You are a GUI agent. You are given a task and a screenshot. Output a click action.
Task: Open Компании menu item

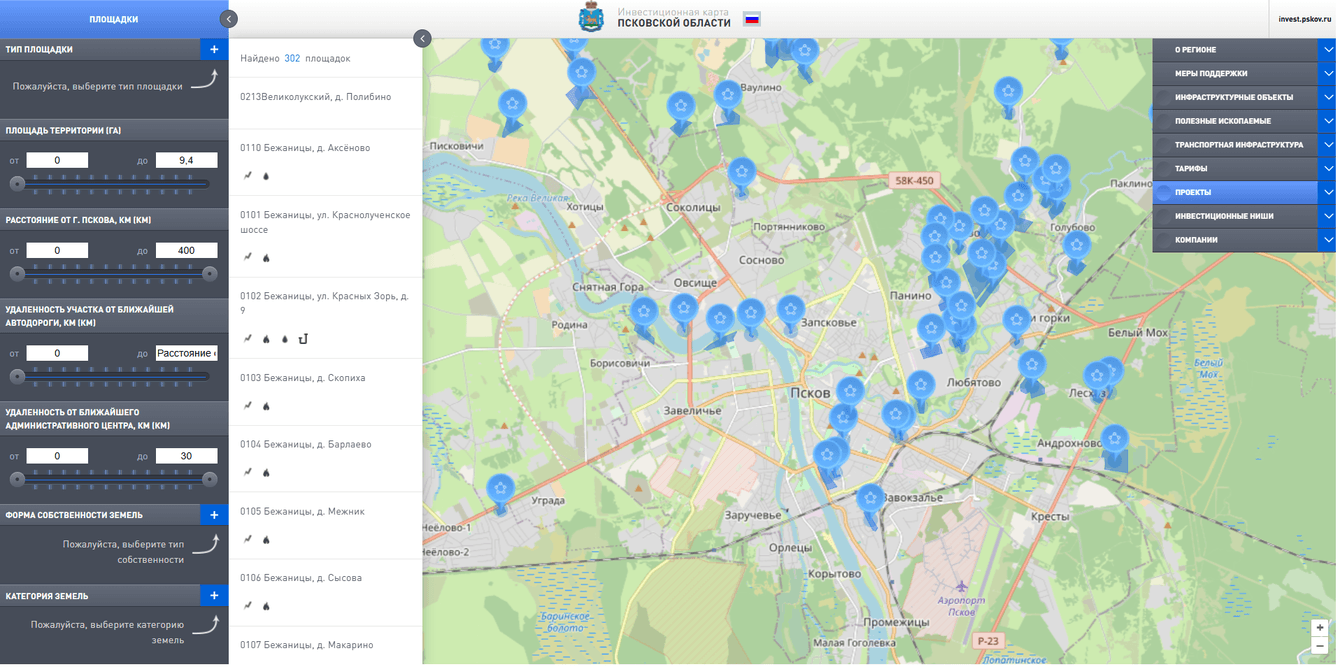[x=1197, y=240]
